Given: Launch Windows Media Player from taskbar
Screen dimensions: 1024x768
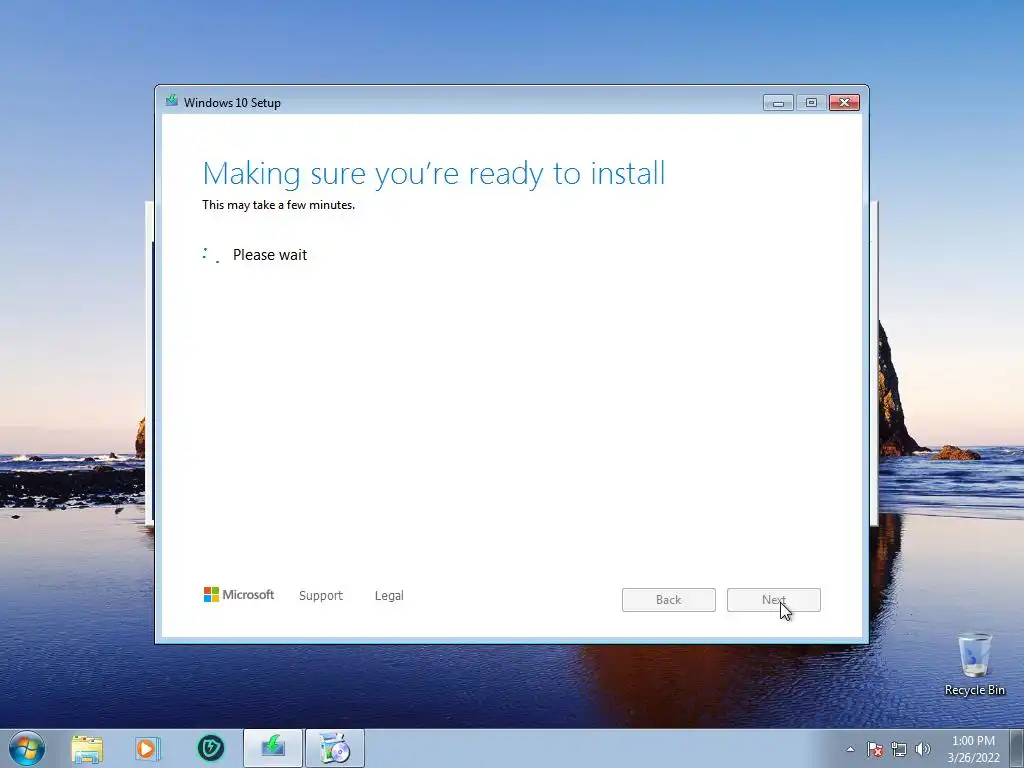Looking at the screenshot, I should coord(148,749).
